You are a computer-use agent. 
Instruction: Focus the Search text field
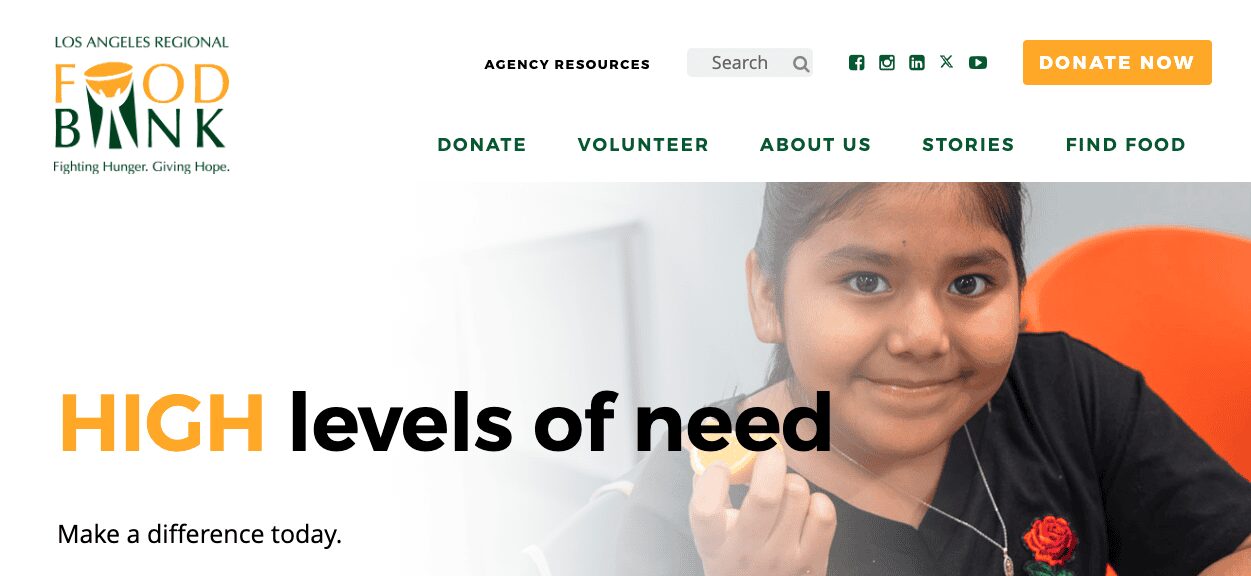(750, 63)
